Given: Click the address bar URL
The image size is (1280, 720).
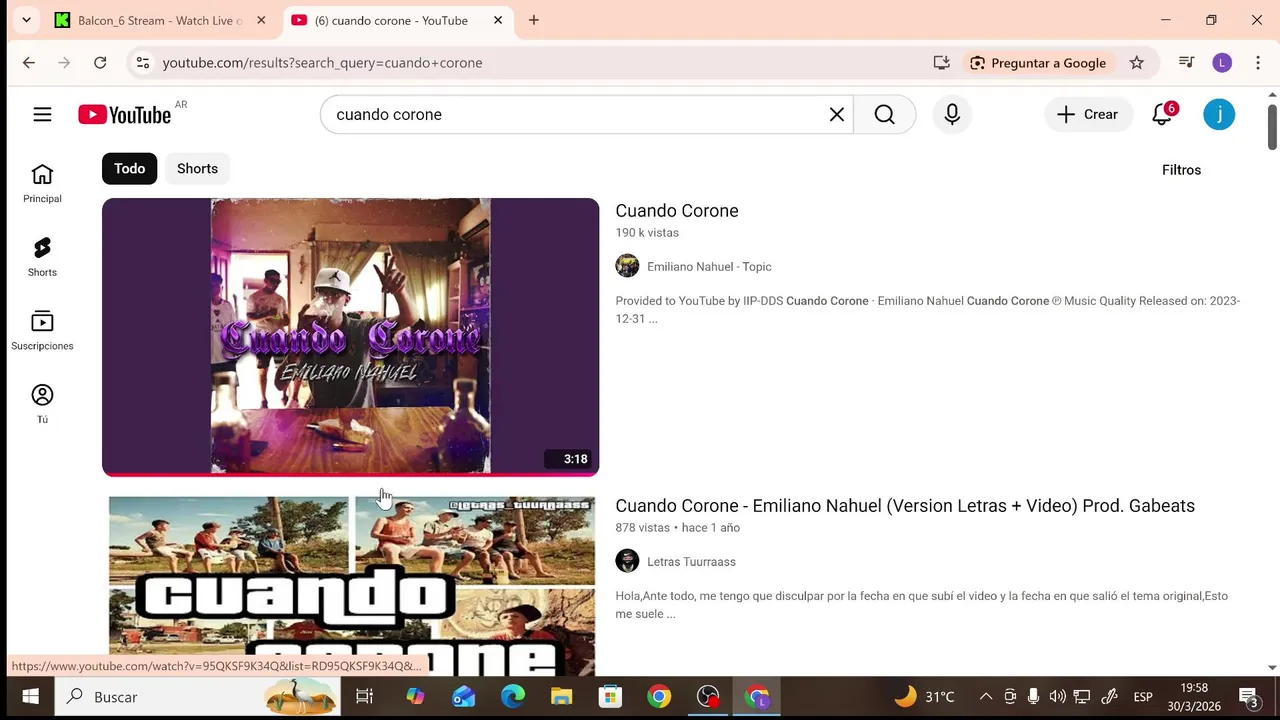Looking at the screenshot, I should pyautogui.click(x=322, y=63).
